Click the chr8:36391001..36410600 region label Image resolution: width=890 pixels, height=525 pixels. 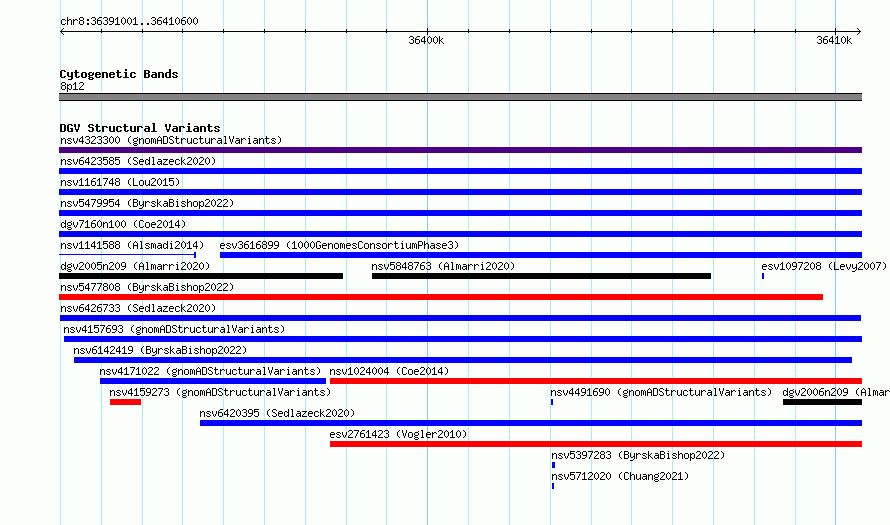129,21
